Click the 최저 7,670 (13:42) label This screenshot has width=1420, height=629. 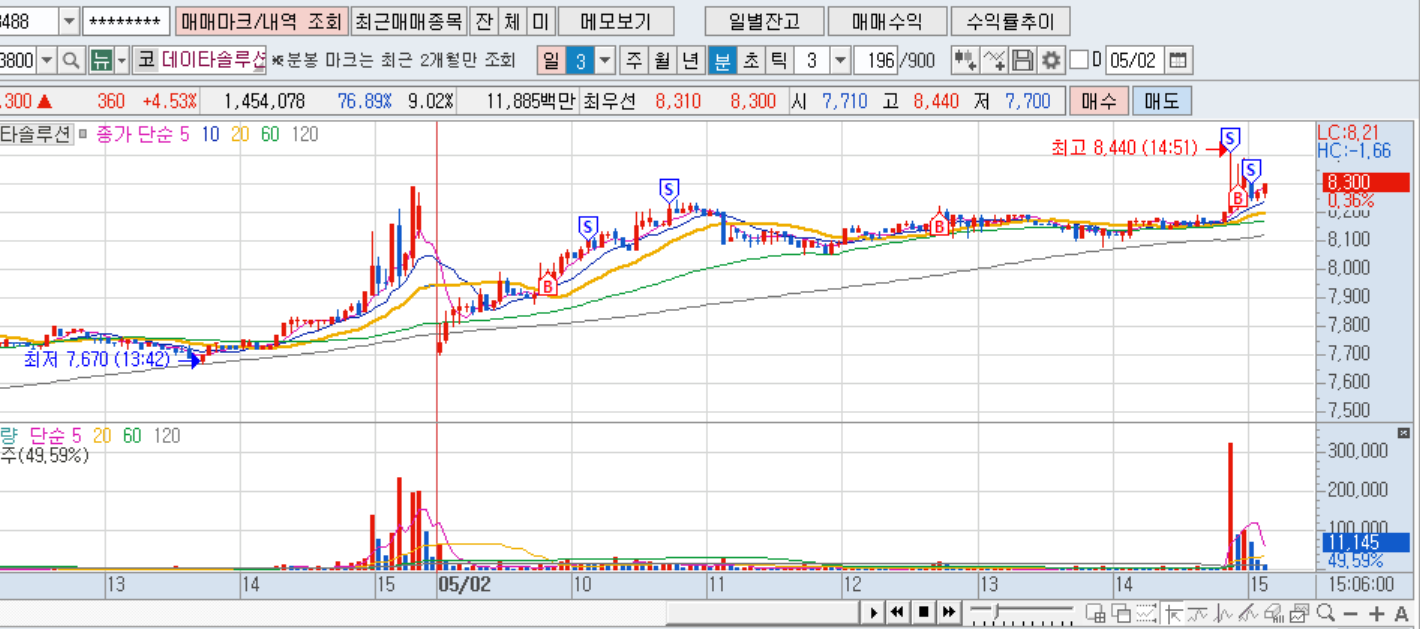click(x=97, y=360)
